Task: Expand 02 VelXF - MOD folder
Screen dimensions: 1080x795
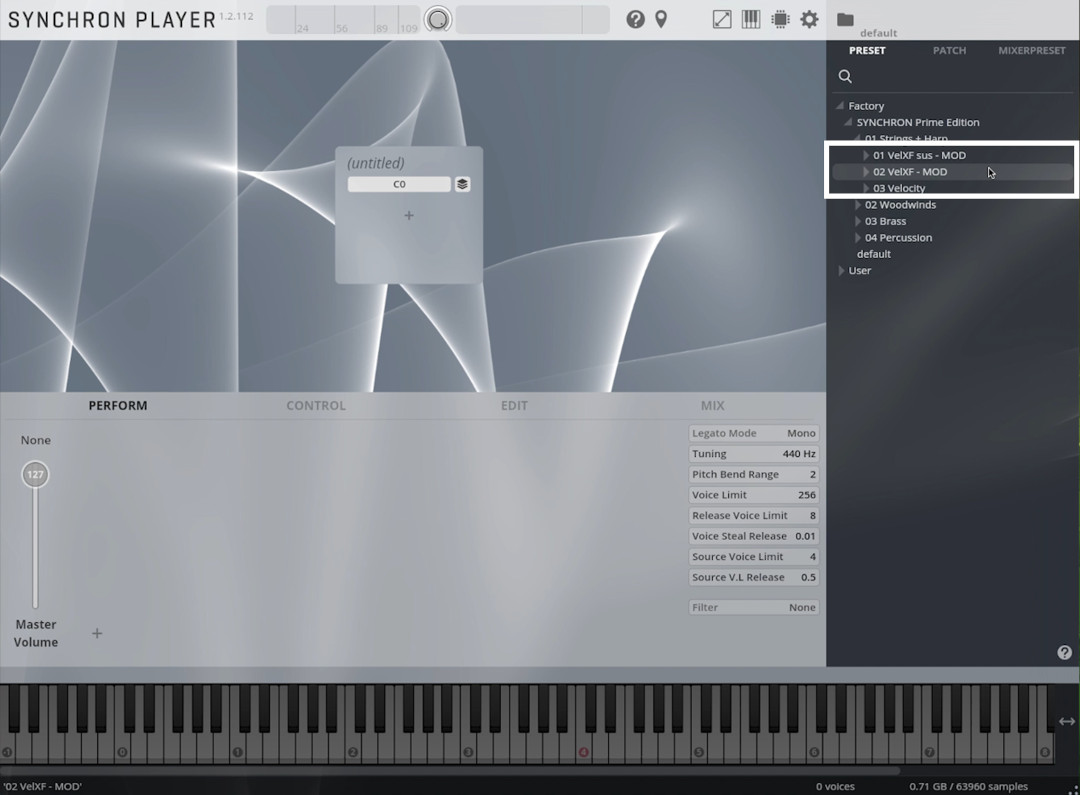Action: (866, 172)
